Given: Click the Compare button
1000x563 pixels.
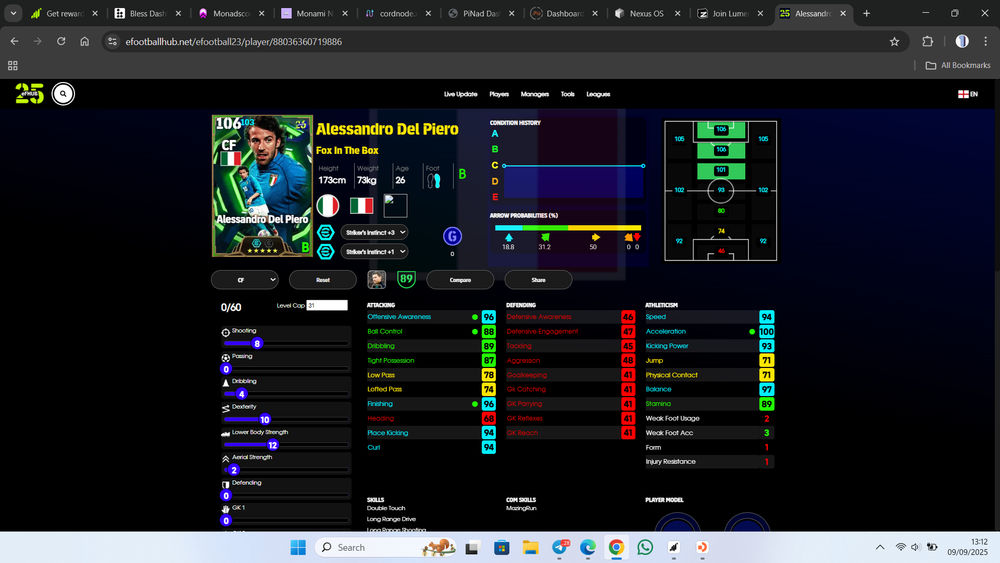Looking at the screenshot, I should (x=460, y=280).
